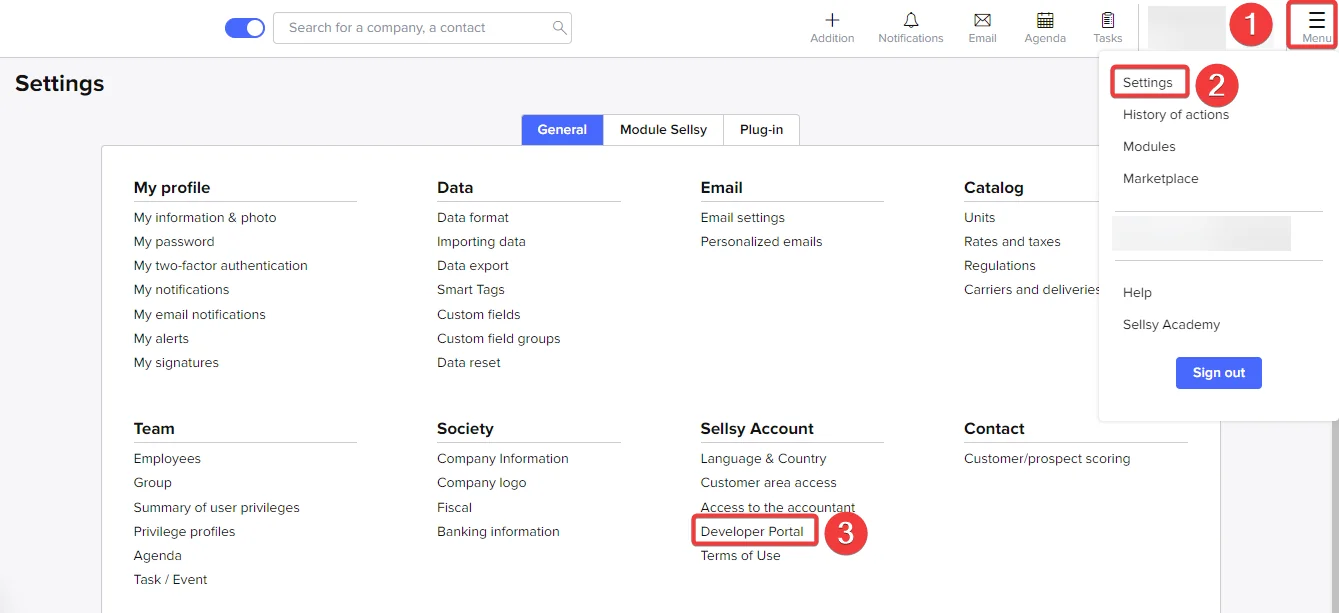This screenshot has width=1339, height=613.
Task: Open Customer area access link
Action: [x=769, y=482]
